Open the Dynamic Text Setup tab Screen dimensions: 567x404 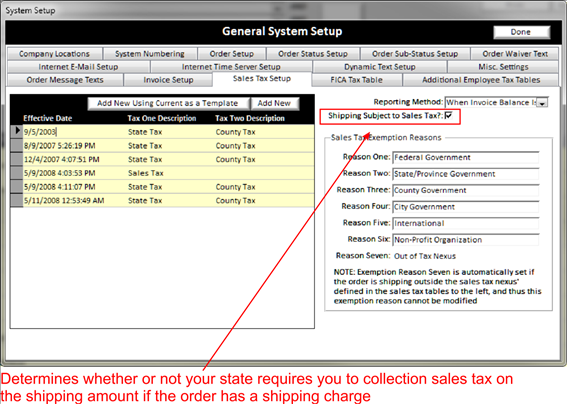click(x=380, y=67)
